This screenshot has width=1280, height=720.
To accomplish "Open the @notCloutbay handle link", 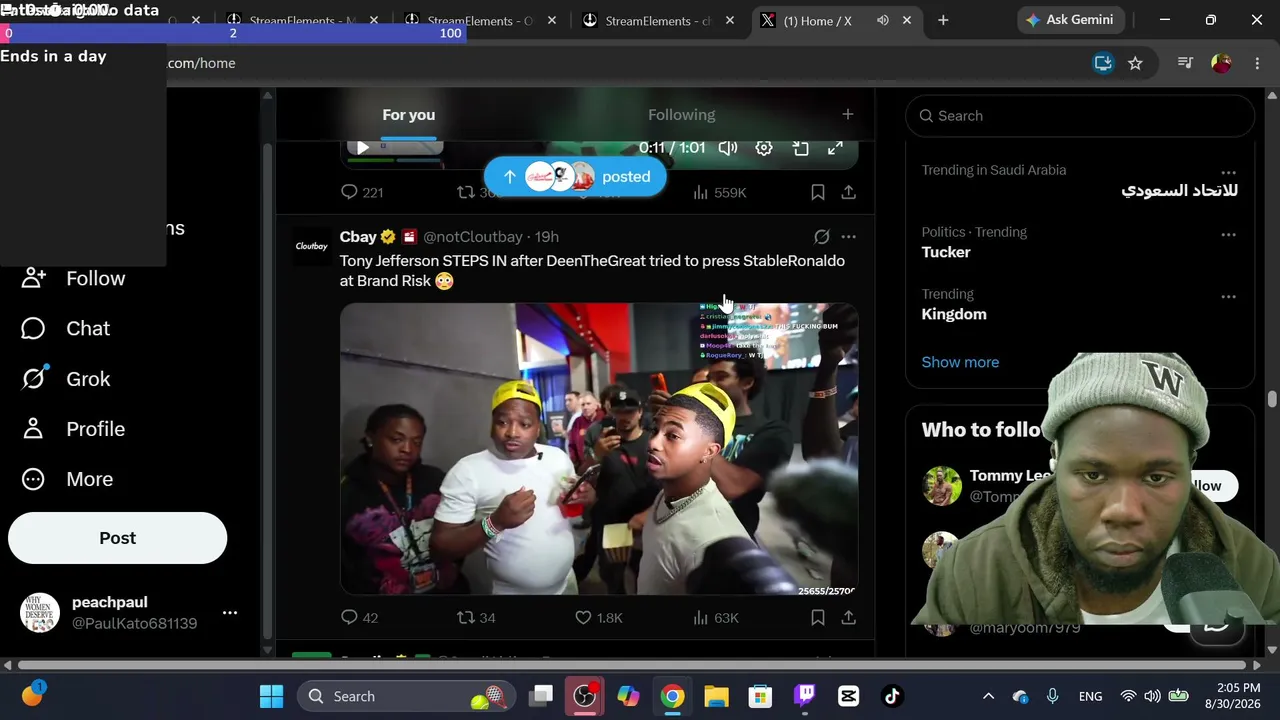I will coord(473,237).
